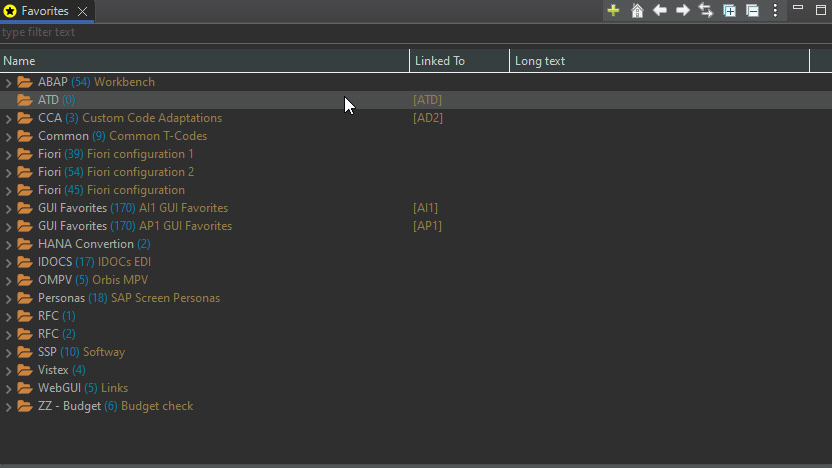Expand the Personas folder chevron
Screen dimensions: 832x468
point(8,299)
